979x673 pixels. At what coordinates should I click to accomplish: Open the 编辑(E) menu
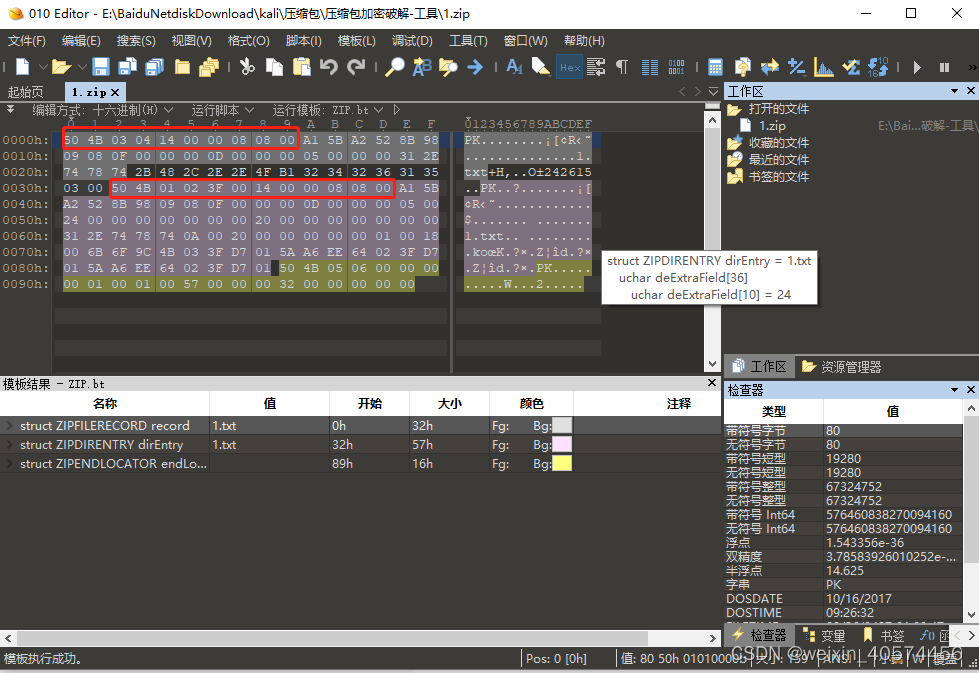[x=81, y=41]
